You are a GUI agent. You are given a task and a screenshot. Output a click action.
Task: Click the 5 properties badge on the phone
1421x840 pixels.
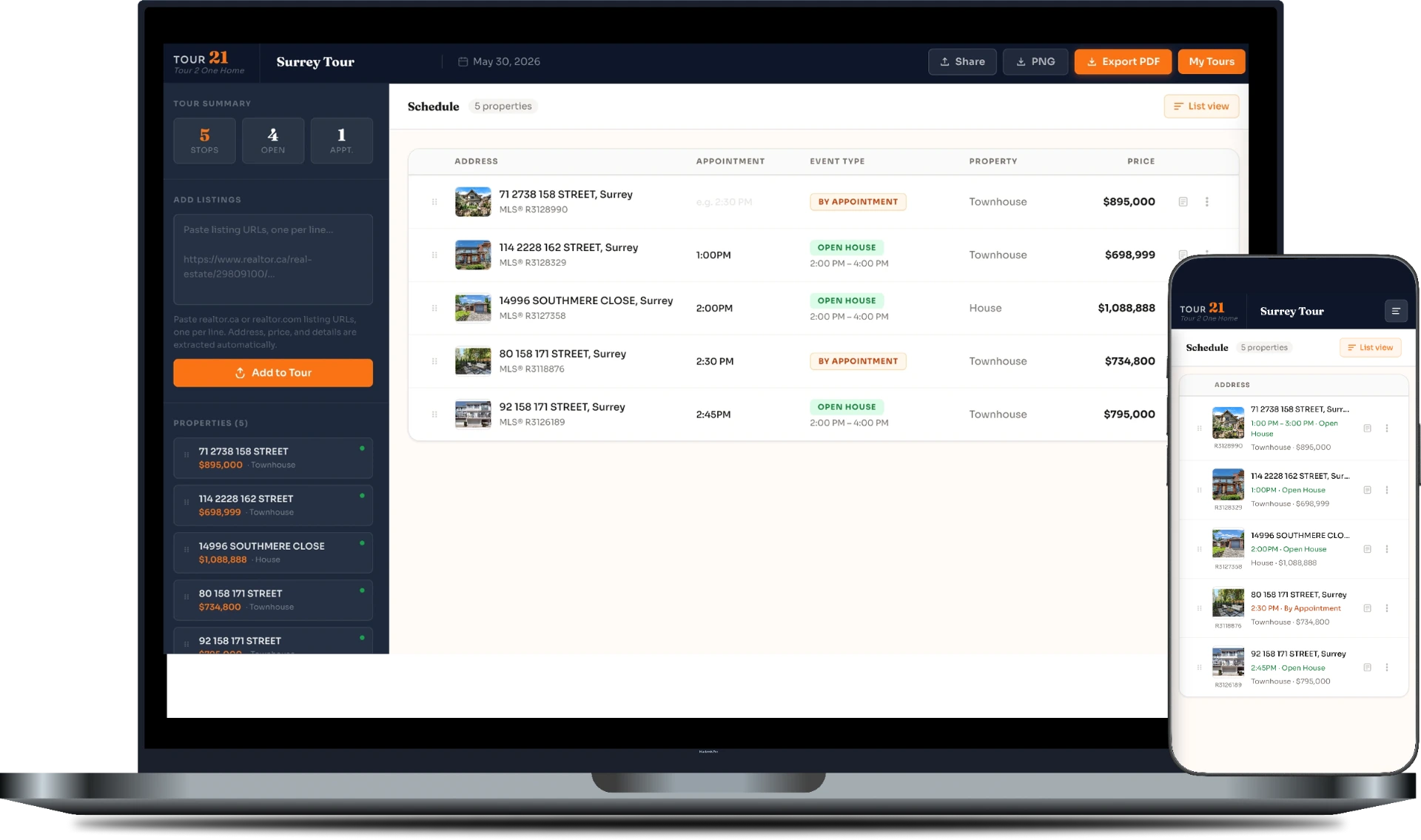click(x=1264, y=348)
